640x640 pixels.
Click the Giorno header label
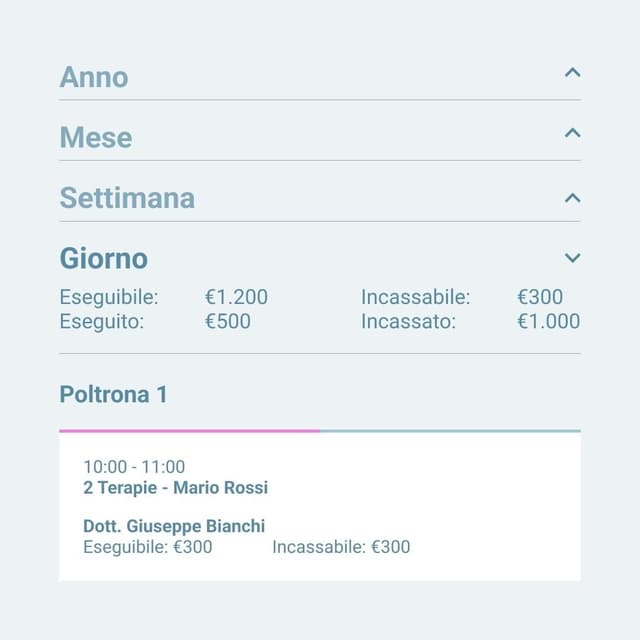(104, 259)
